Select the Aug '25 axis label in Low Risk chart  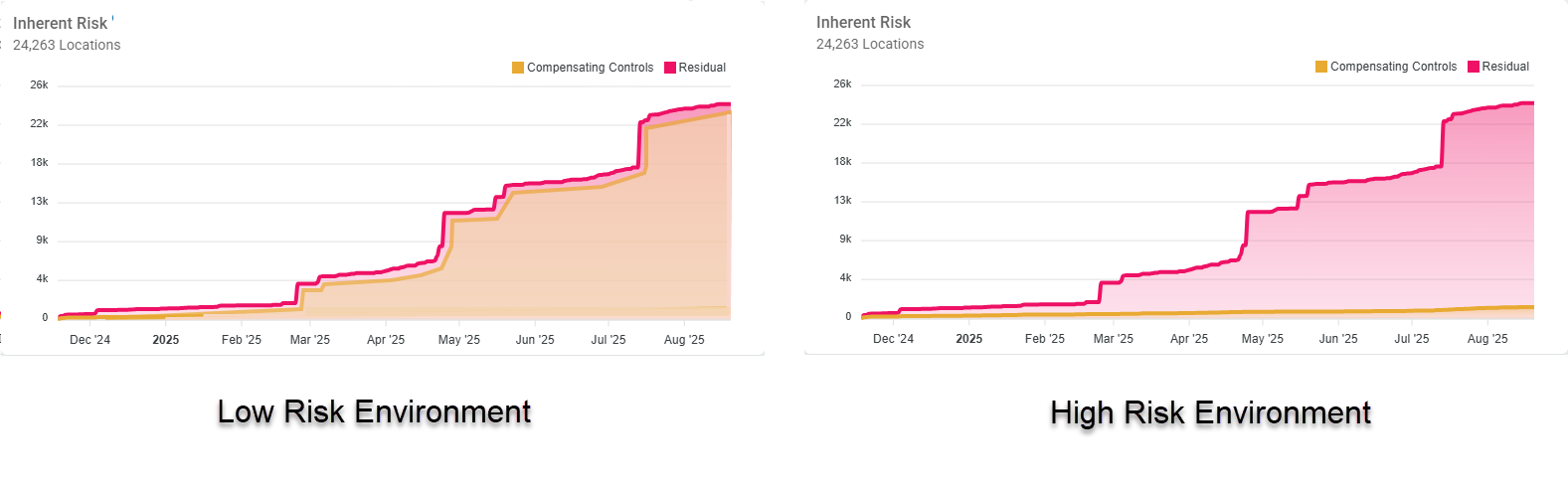click(x=684, y=340)
